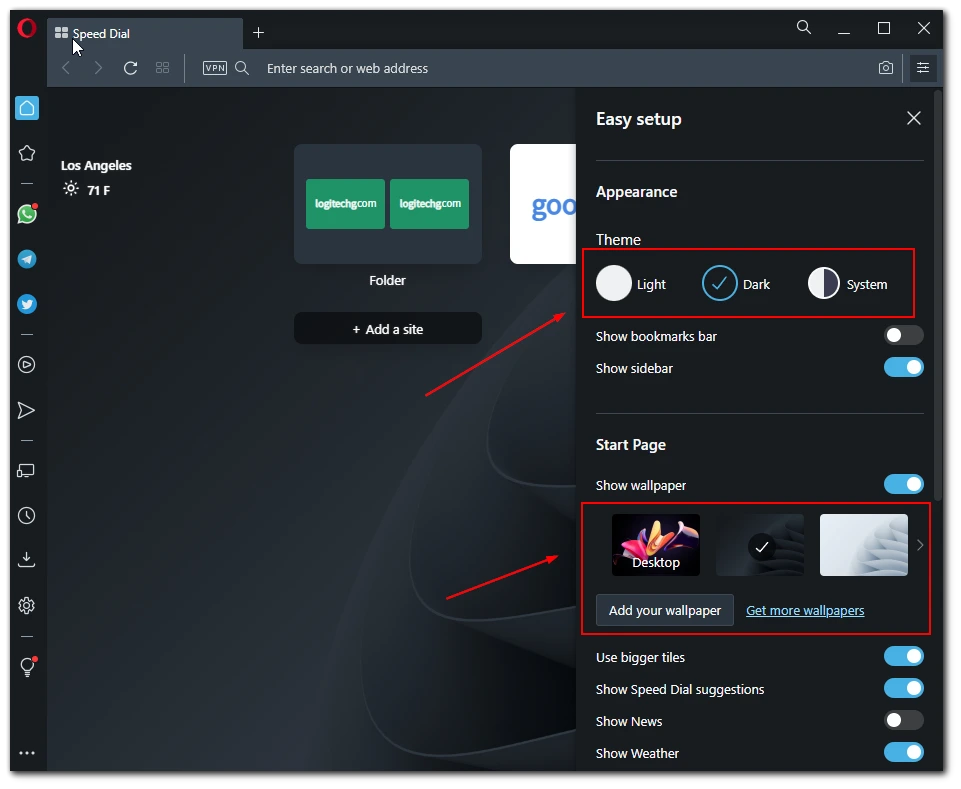The height and width of the screenshot is (789, 961).
Task: Click the Los Angeles weather widget
Action: tap(96, 178)
